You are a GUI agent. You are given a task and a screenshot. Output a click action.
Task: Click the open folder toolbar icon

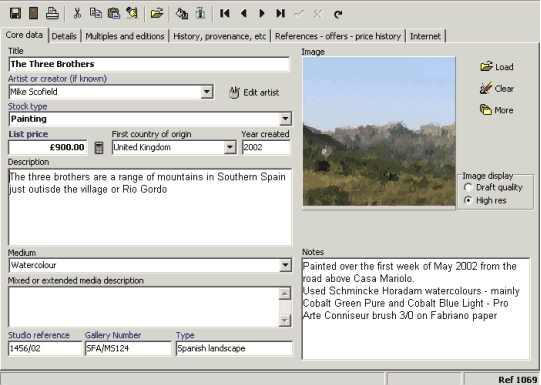157,13
